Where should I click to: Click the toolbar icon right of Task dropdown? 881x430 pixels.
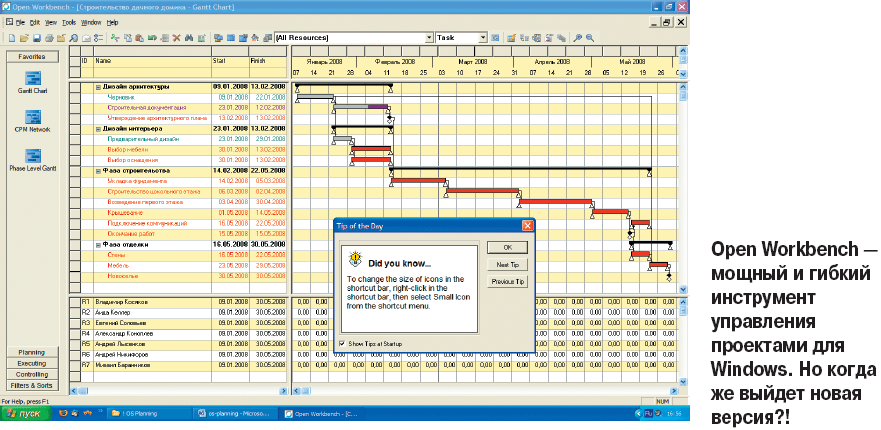point(495,38)
